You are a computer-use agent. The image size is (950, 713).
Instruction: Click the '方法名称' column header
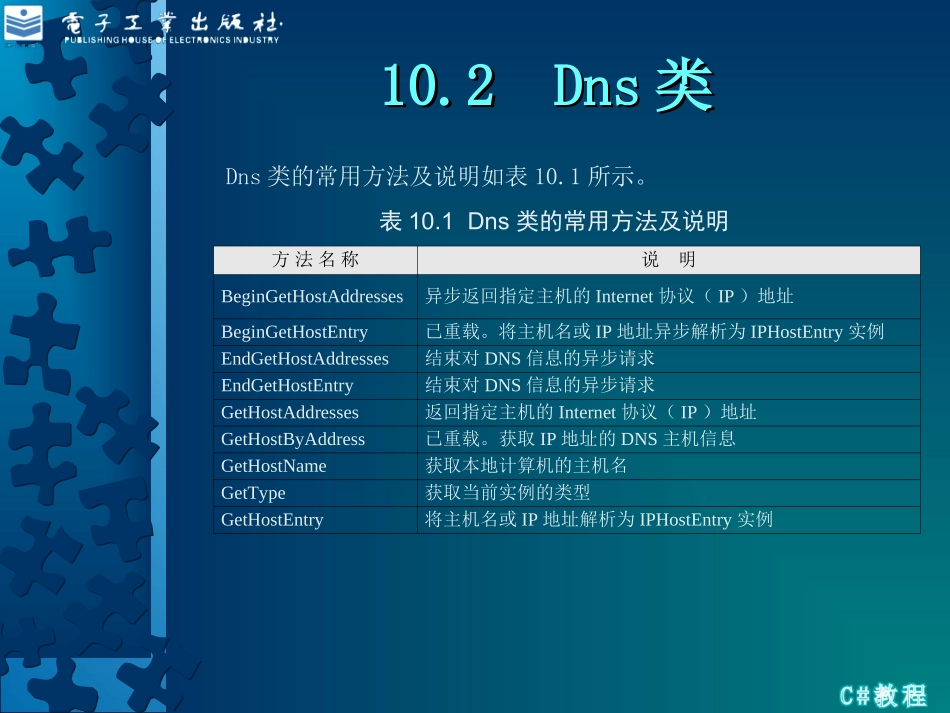click(316, 260)
